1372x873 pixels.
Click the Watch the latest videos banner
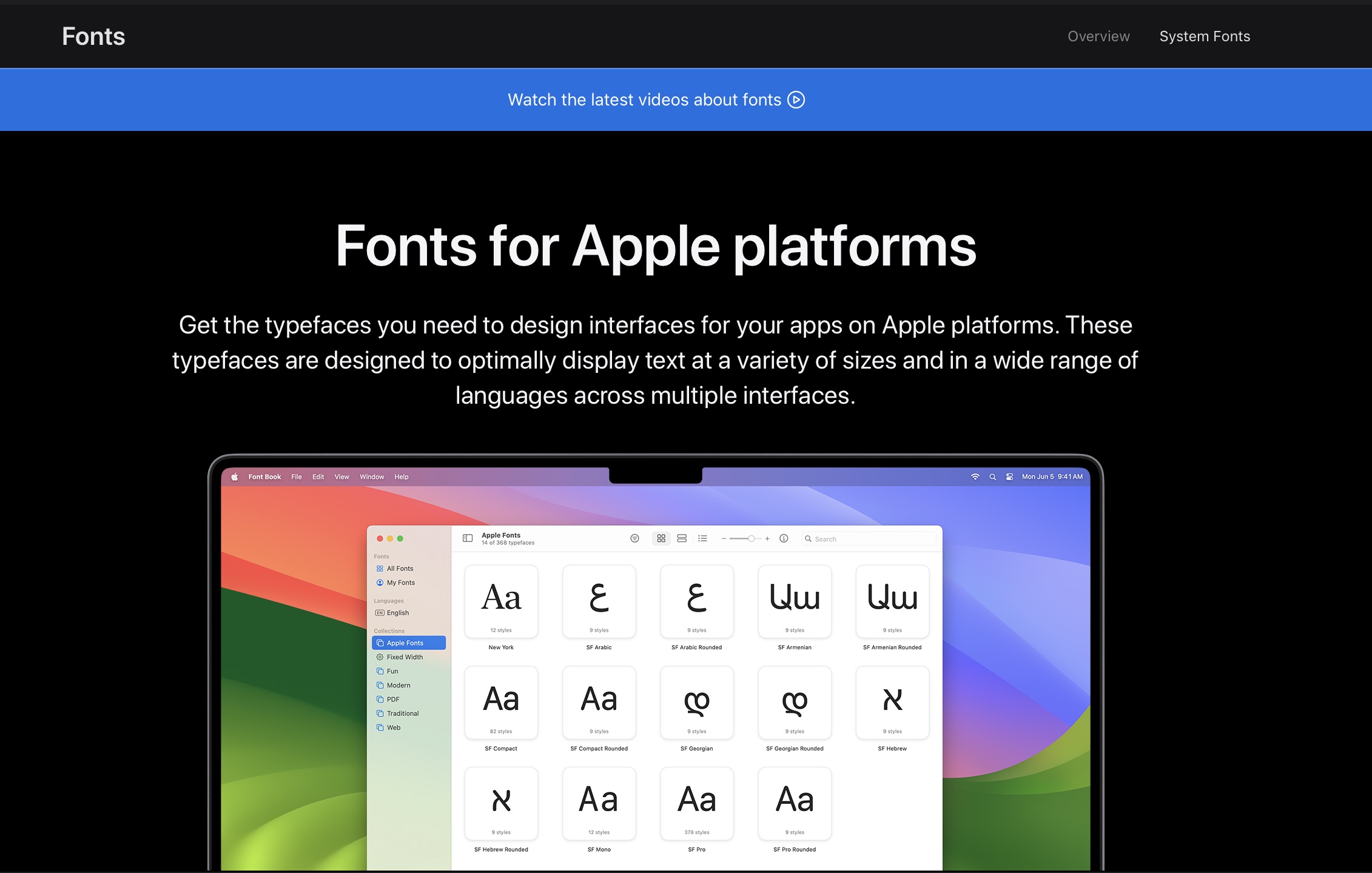point(656,99)
